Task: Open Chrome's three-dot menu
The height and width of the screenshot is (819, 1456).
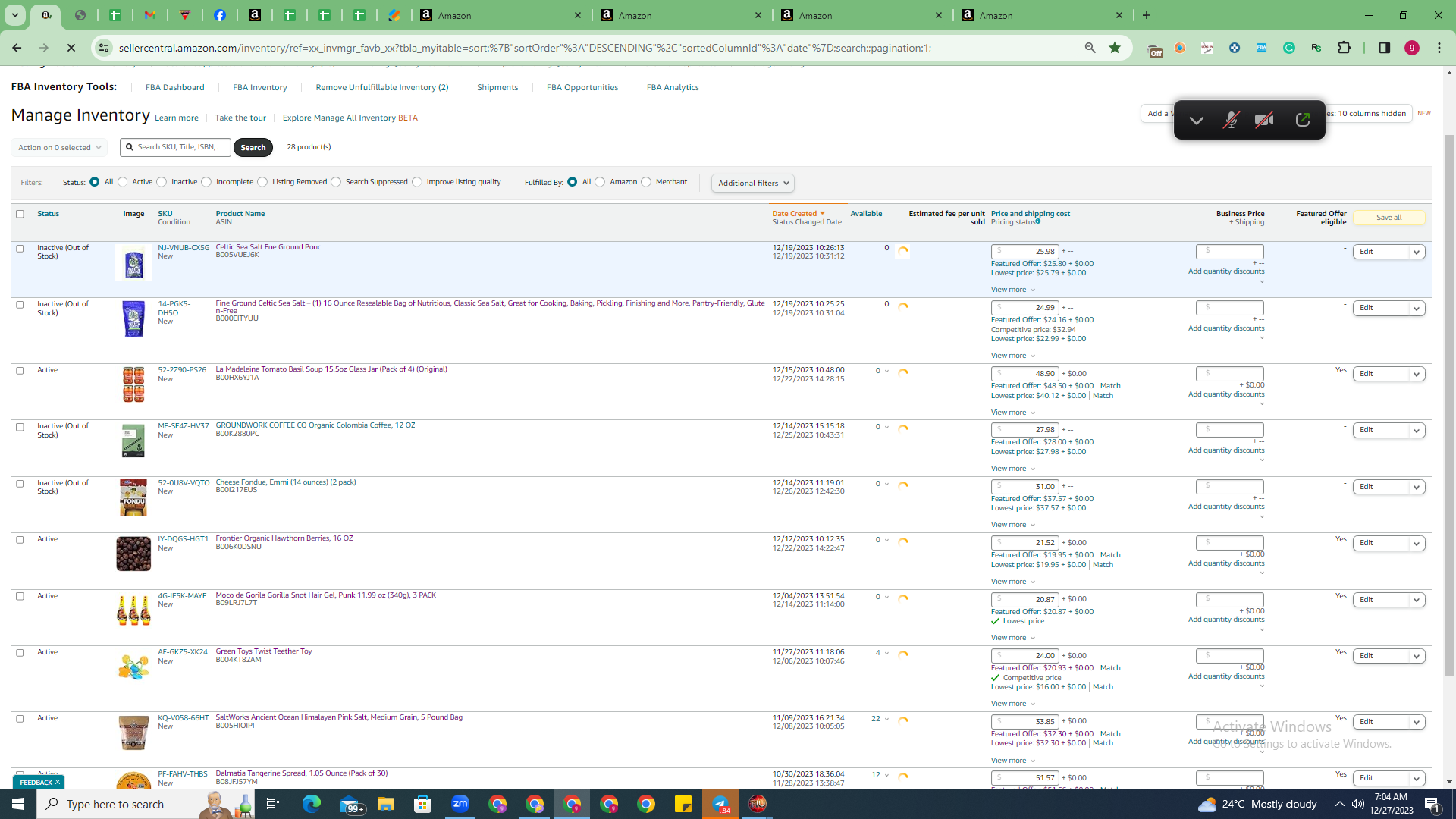Action: tap(1439, 48)
